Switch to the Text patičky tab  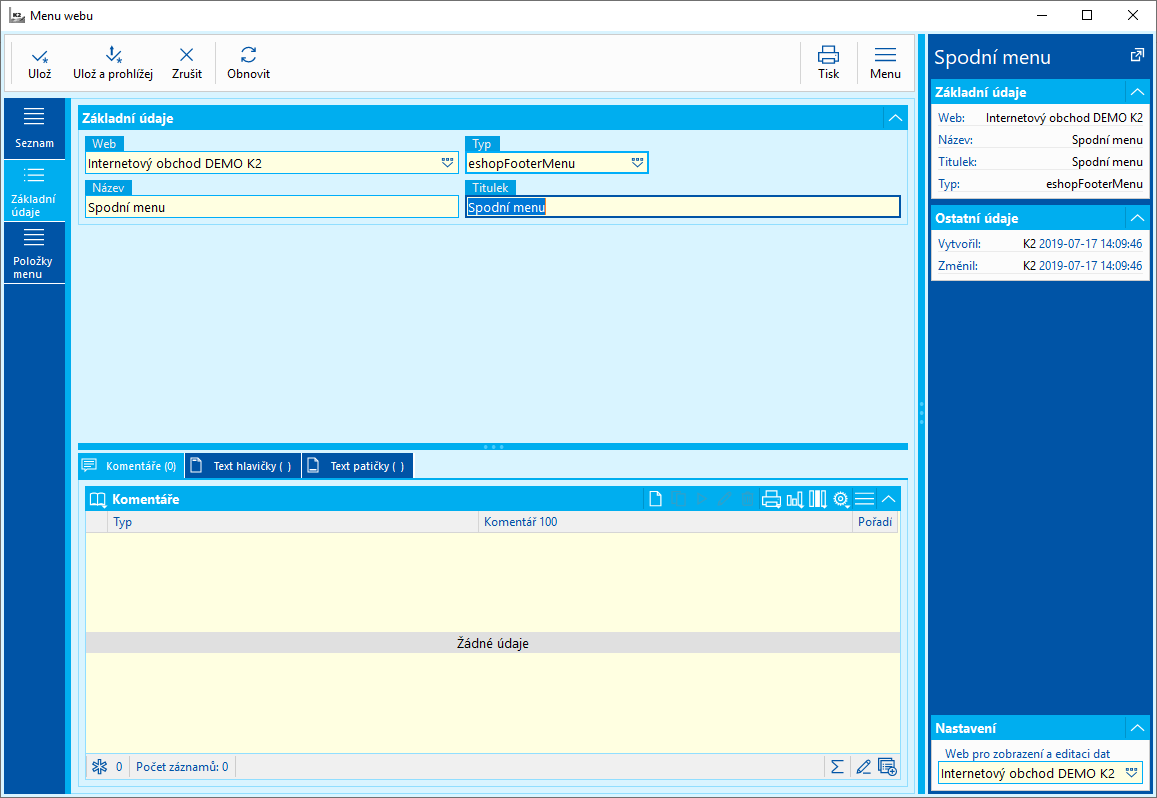(358, 466)
